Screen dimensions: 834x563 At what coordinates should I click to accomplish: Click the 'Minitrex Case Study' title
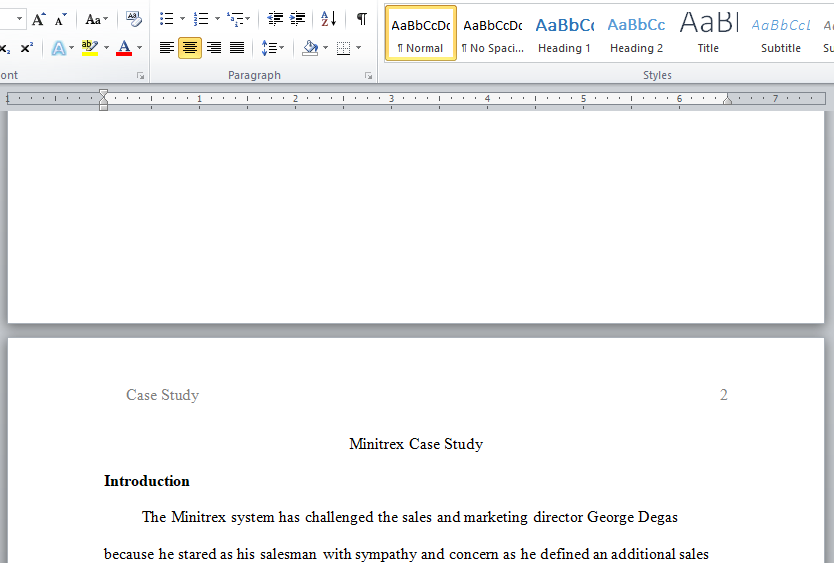point(416,444)
